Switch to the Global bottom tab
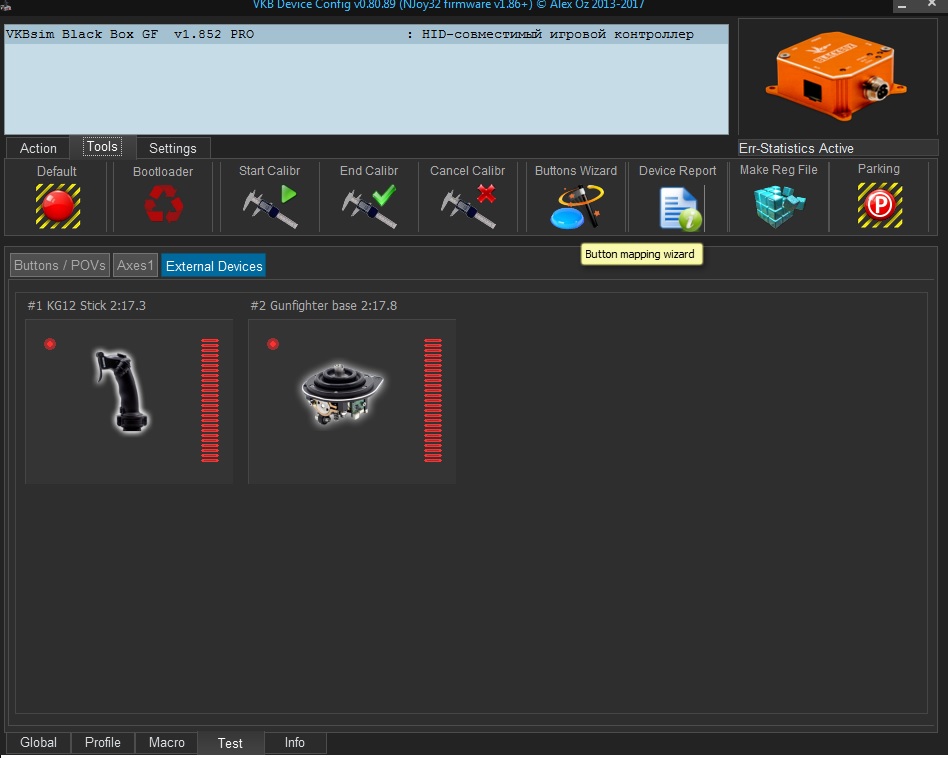The height and width of the screenshot is (758, 948). point(38,742)
